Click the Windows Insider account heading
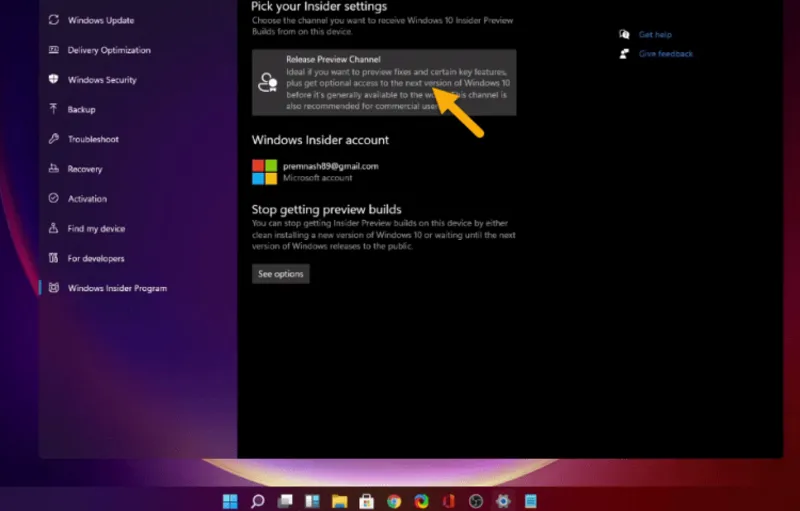 click(320, 140)
